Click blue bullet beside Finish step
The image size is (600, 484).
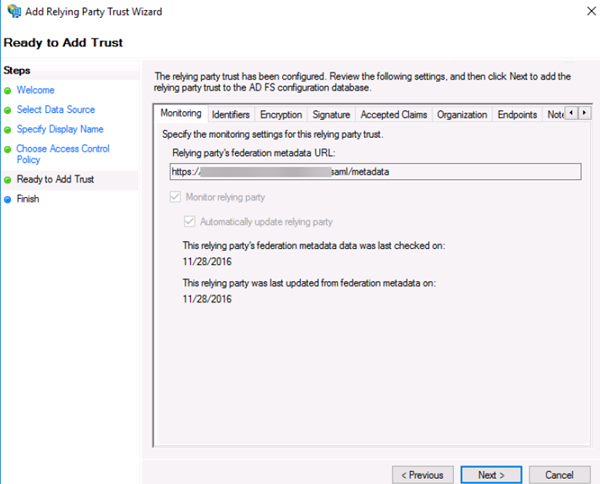point(7,200)
